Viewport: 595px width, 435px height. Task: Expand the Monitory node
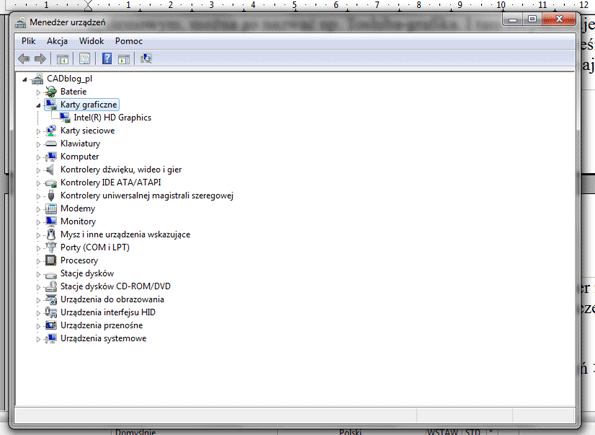click(38, 222)
